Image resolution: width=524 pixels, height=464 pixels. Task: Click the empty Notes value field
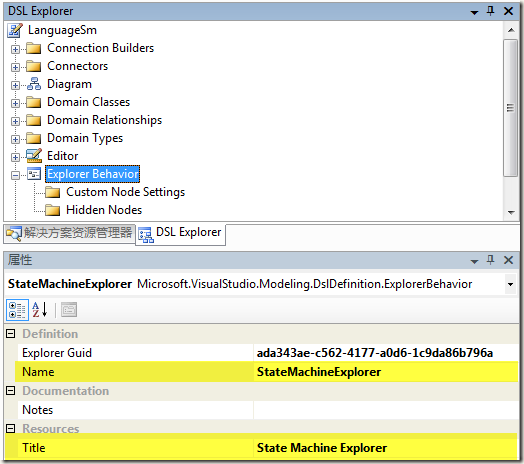[x=386, y=410]
